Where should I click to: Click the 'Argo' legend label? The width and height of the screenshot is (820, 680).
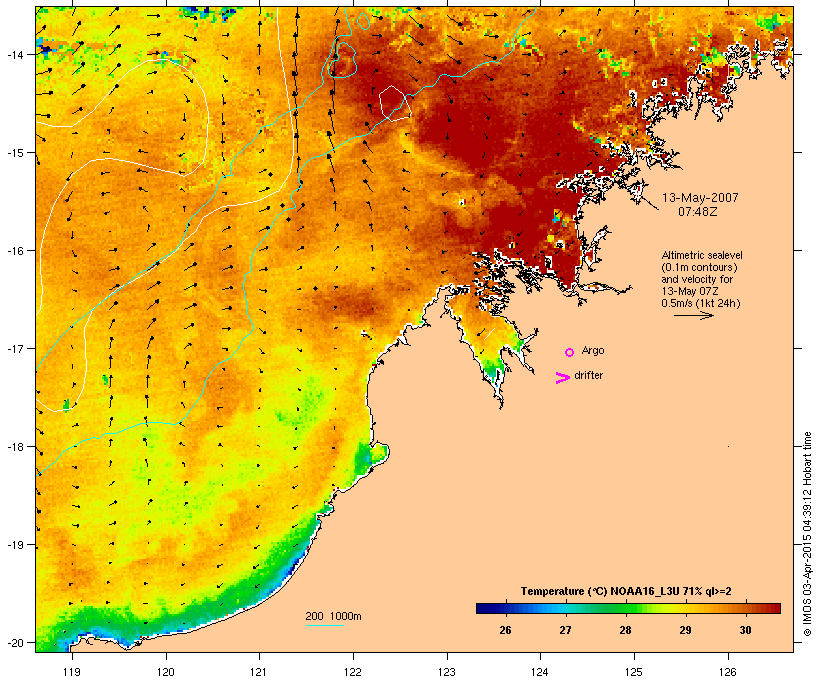593,351
